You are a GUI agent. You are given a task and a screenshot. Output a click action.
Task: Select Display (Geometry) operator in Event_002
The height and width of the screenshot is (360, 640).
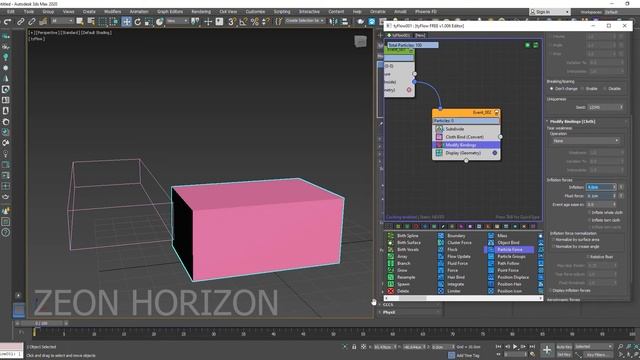click(466, 153)
